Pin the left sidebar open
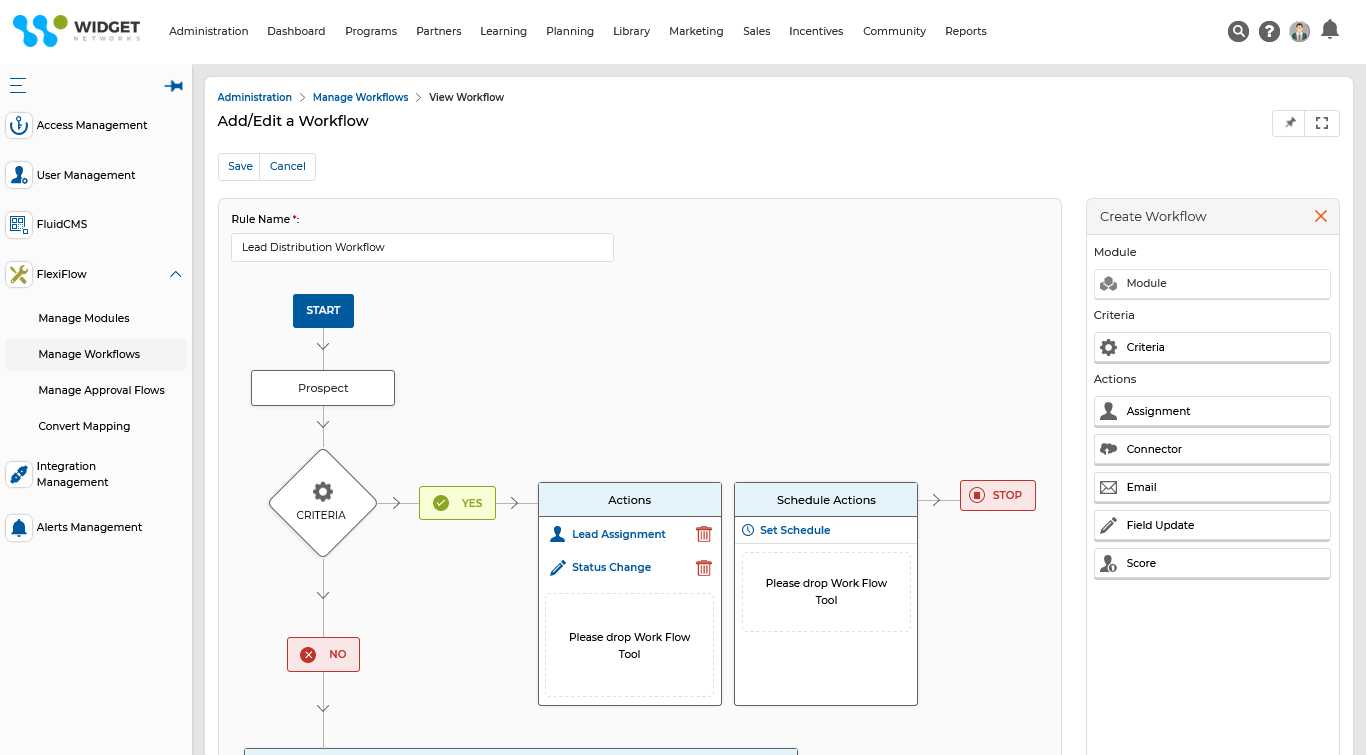1366x755 pixels. click(x=173, y=86)
